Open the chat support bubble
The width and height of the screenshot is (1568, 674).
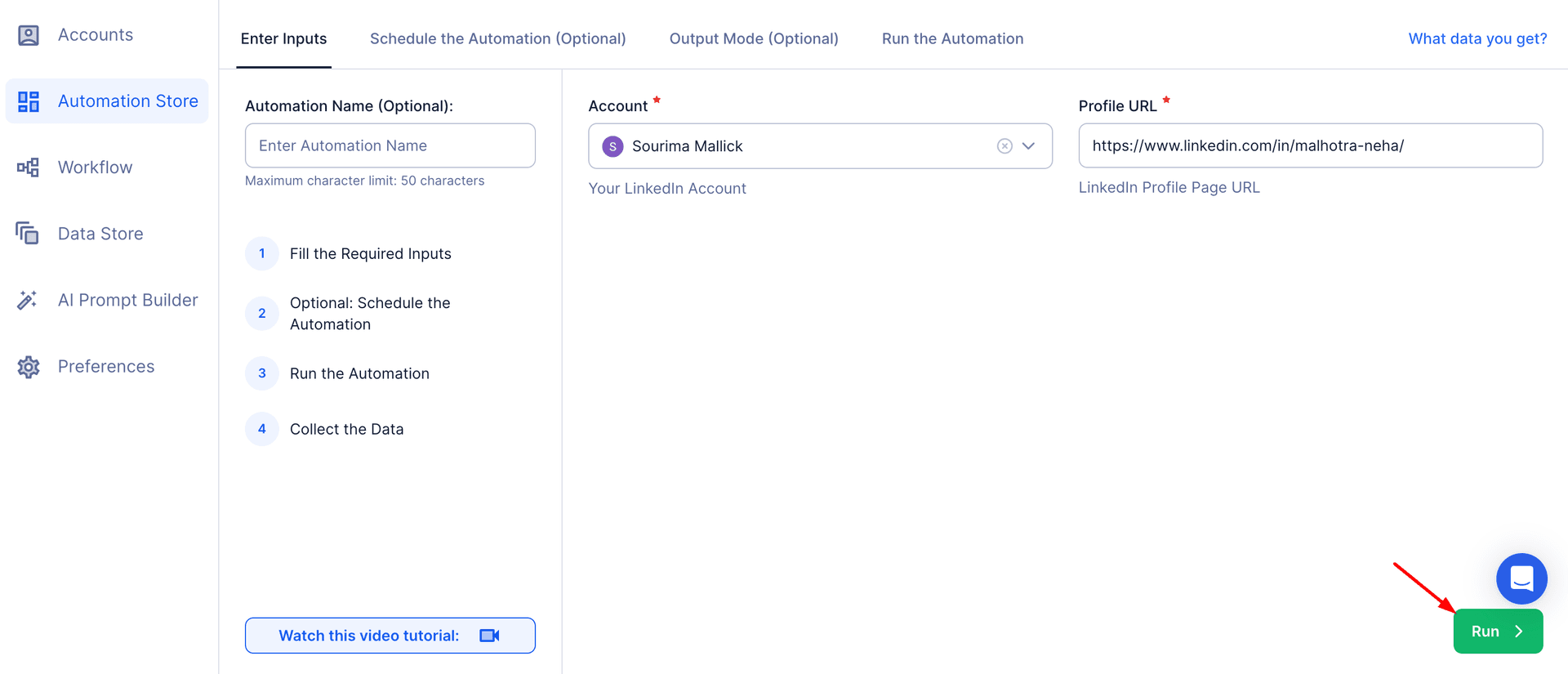pyautogui.click(x=1521, y=578)
